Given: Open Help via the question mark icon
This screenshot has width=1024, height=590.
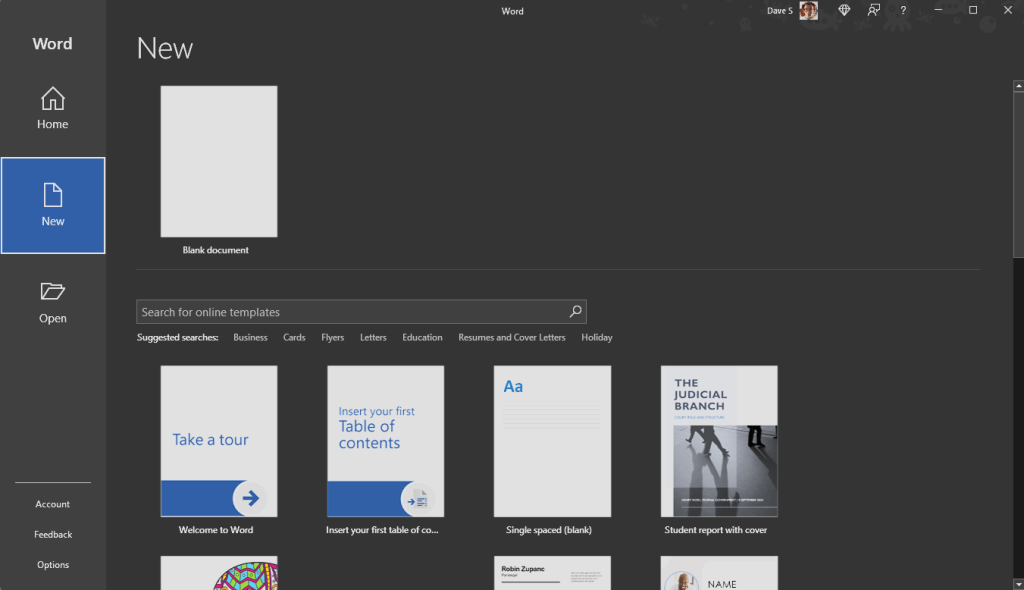Looking at the screenshot, I should (901, 10).
